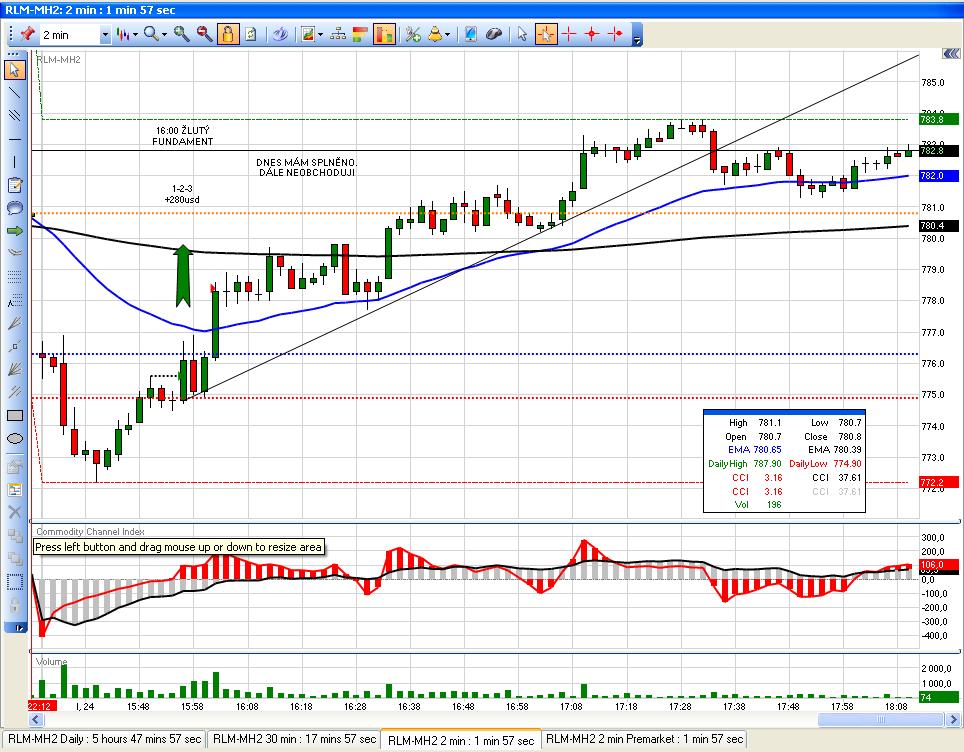The image size is (964, 752).
Task: Select the parallel lines channel tool
Action: coord(14,115)
